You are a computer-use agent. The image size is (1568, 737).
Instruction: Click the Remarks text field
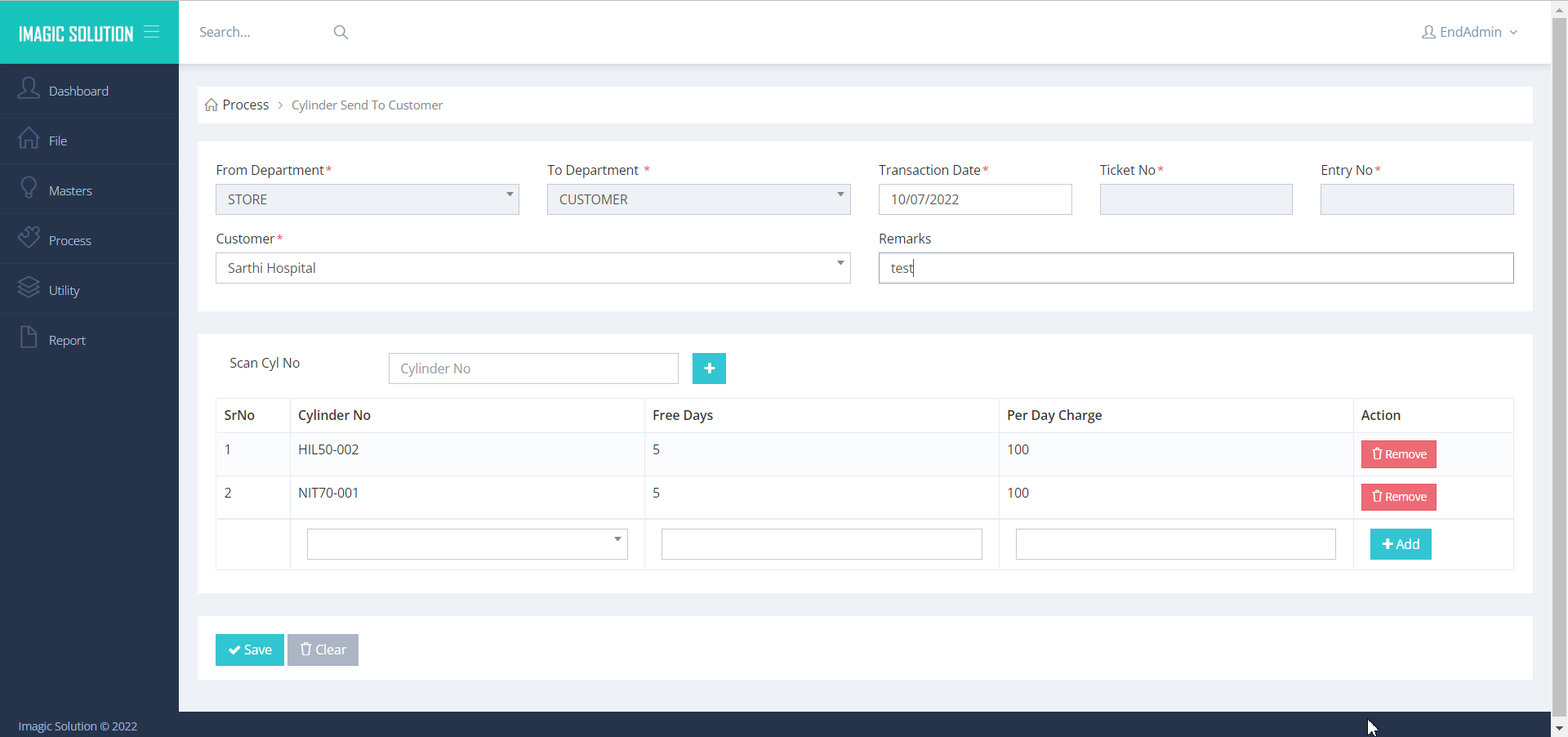tap(1196, 268)
